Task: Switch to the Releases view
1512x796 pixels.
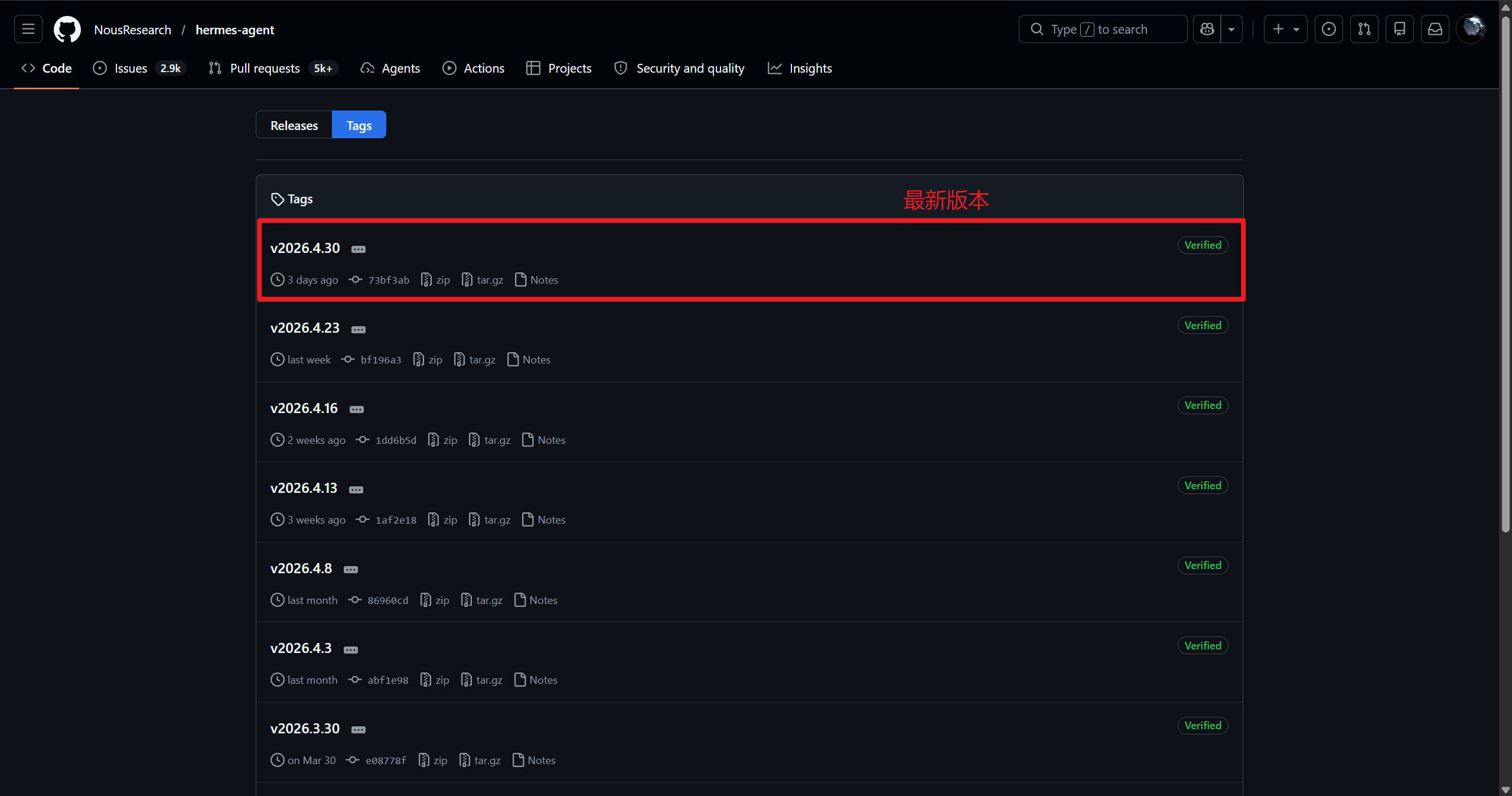Action: [x=294, y=125]
